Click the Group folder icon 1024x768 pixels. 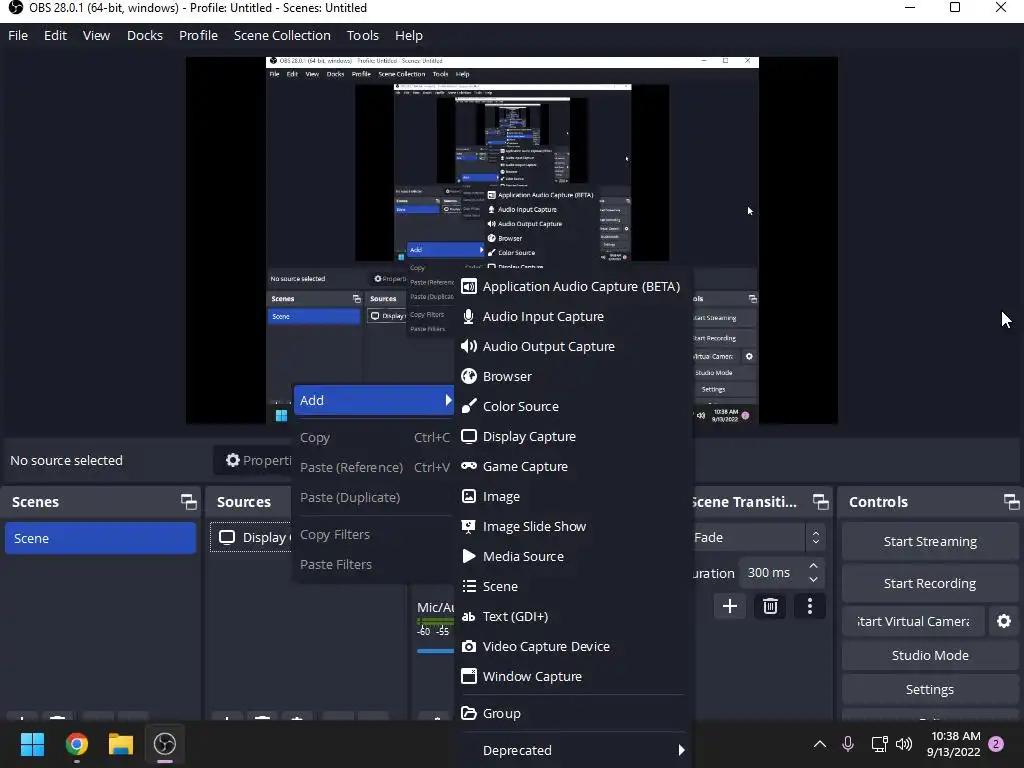[x=468, y=713]
